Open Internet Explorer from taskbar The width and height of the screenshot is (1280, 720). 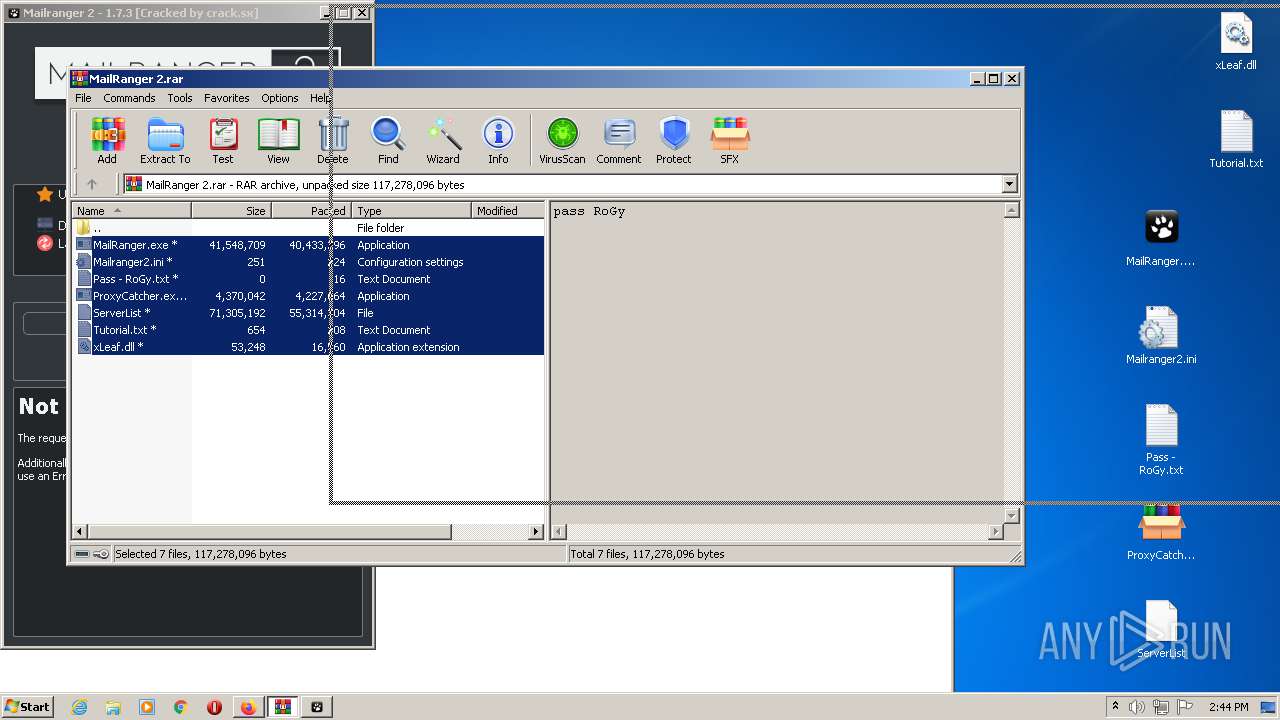[79, 707]
